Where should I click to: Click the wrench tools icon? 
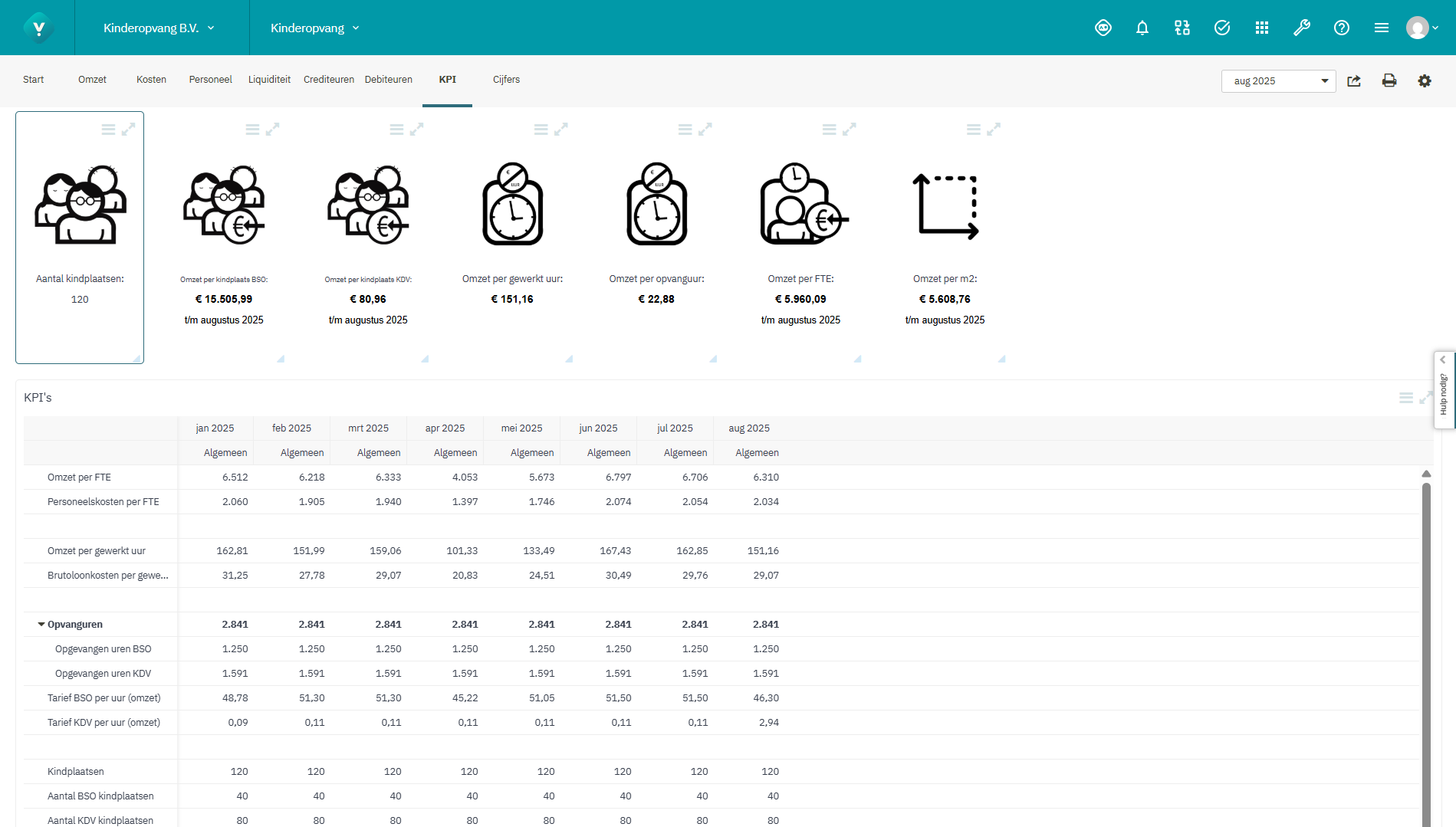1302,28
